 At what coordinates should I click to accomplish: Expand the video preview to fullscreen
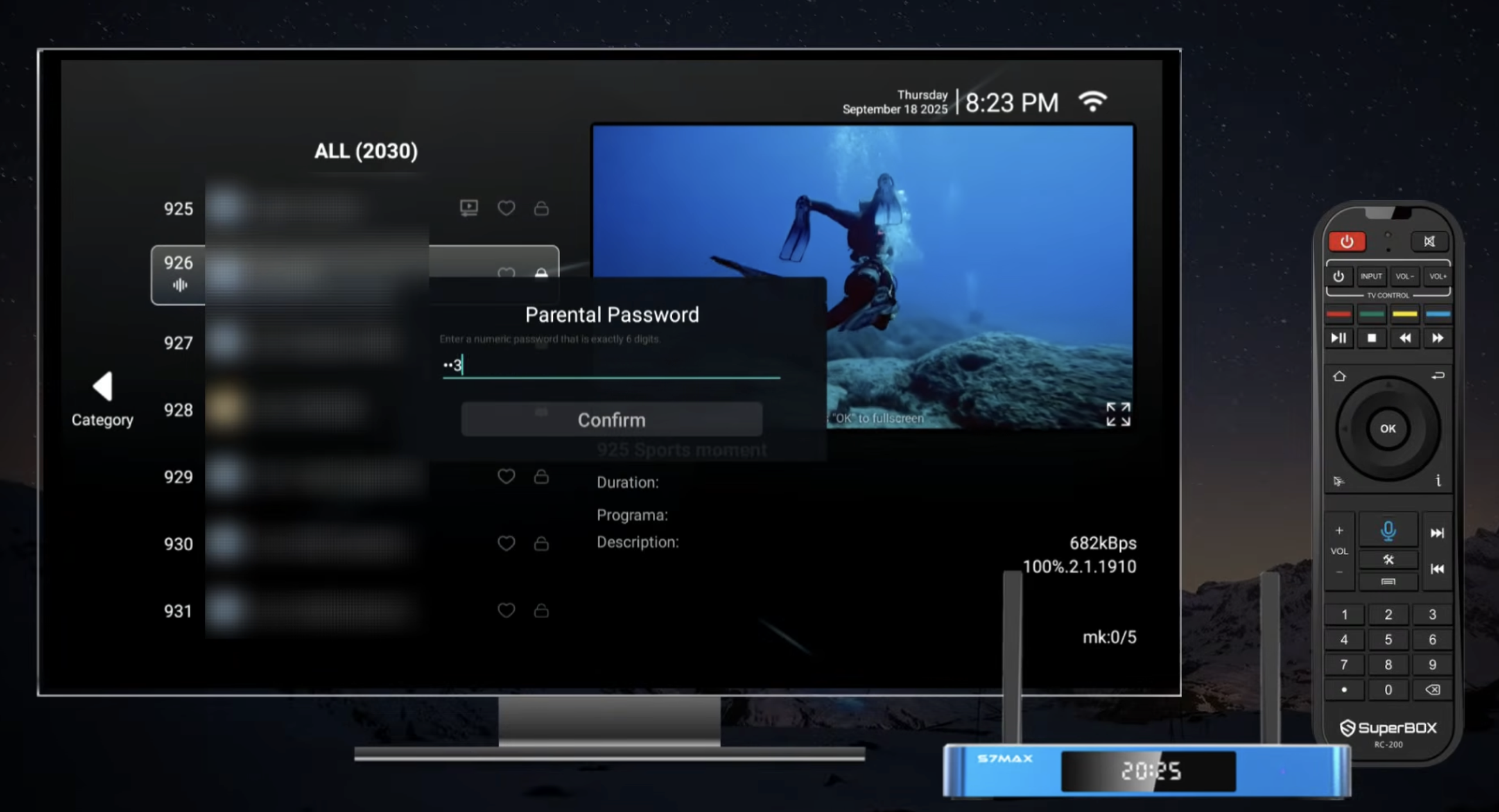pos(1118,414)
